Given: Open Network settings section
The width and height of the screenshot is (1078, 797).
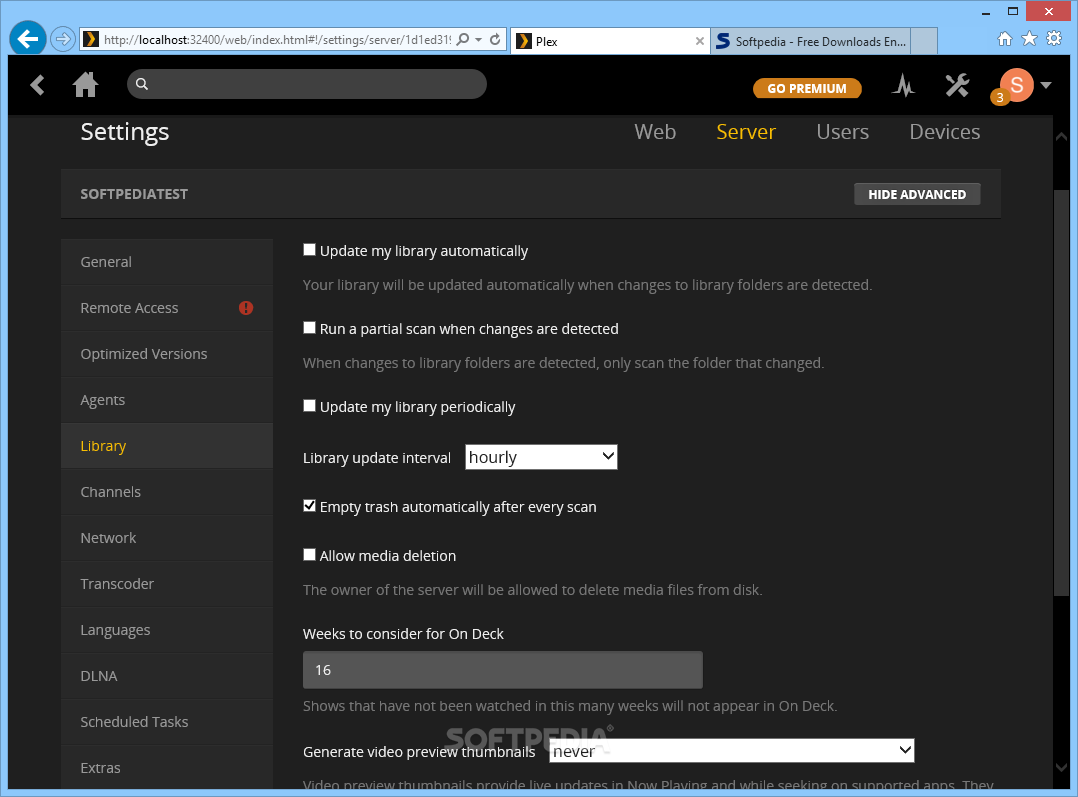Looking at the screenshot, I should [x=167, y=538].
